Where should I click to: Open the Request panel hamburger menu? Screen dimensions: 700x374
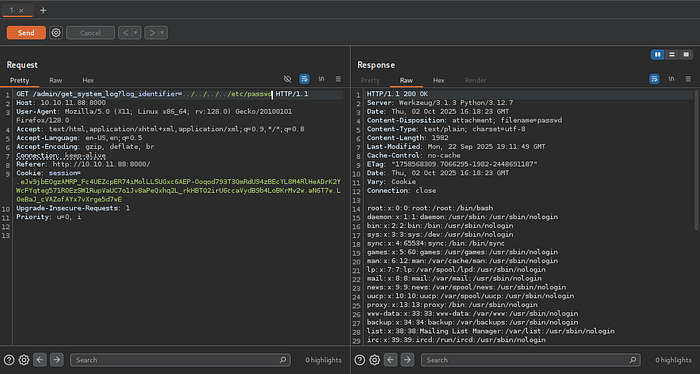[338, 79]
